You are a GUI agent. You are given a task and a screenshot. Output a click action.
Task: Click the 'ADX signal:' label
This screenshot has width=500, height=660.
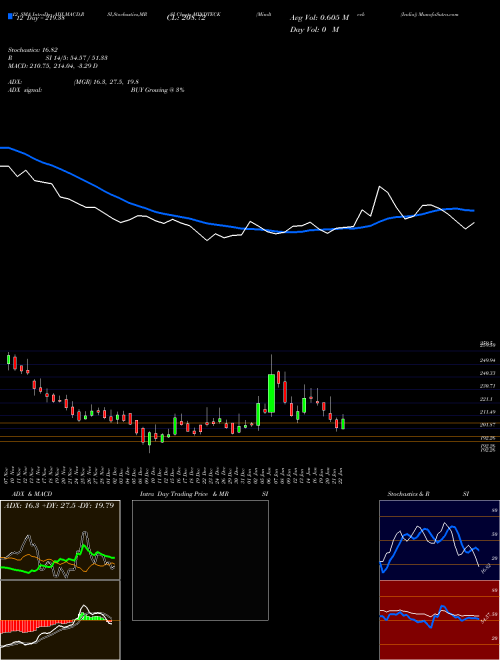[x=25, y=90]
